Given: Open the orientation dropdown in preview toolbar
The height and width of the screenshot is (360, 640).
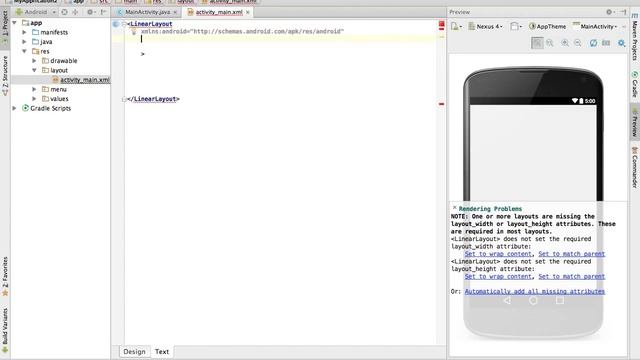Looking at the screenshot, I should [x=516, y=26].
